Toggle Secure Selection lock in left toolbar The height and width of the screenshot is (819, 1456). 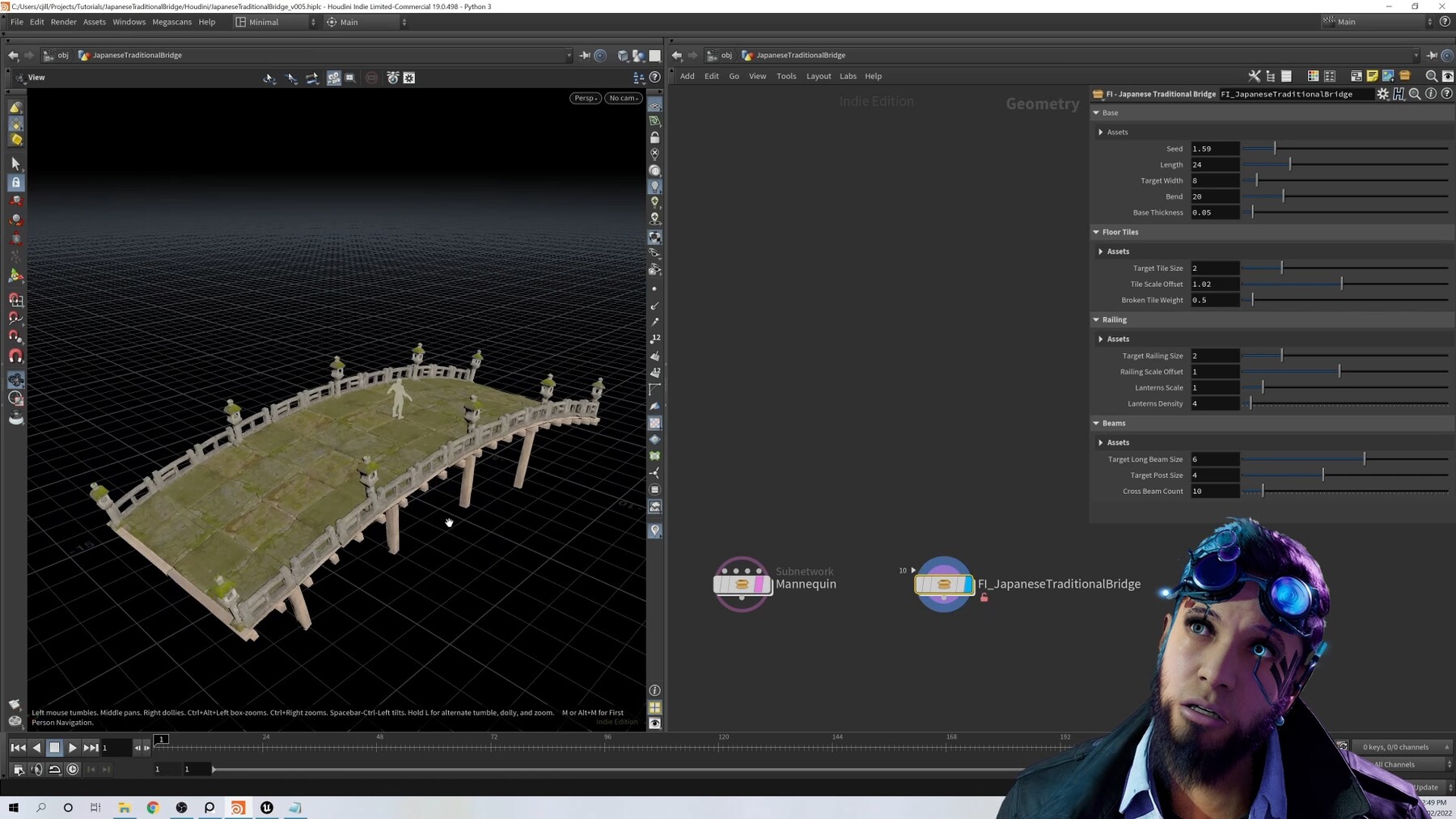click(15, 183)
